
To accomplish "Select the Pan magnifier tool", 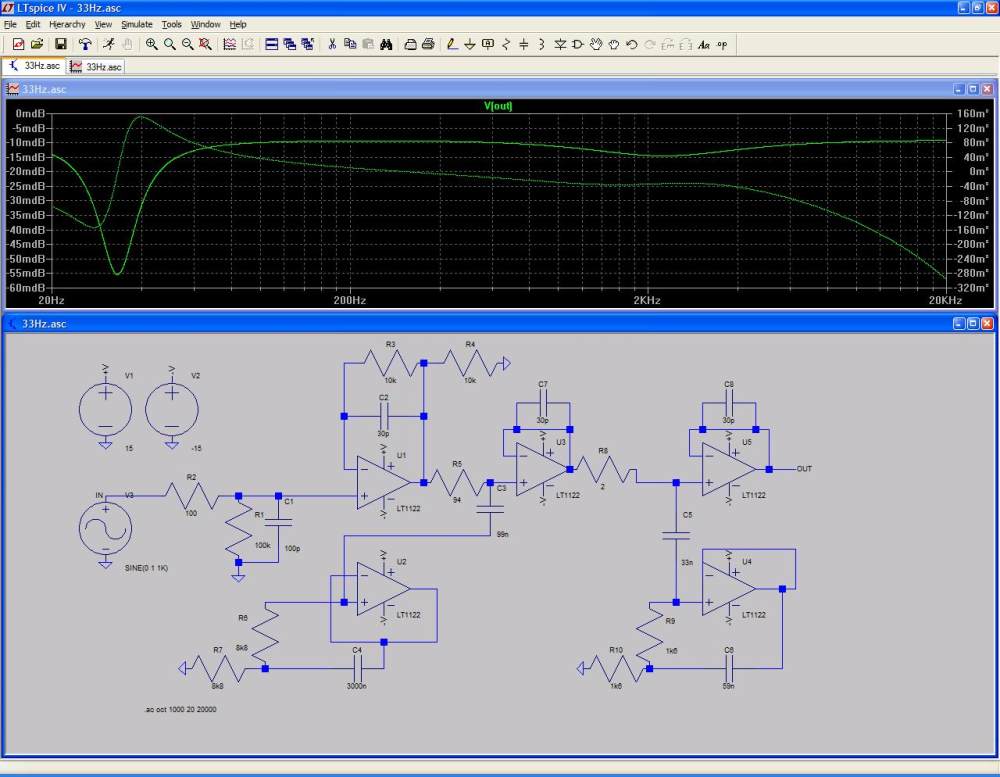I will pyautogui.click(x=170, y=44).
